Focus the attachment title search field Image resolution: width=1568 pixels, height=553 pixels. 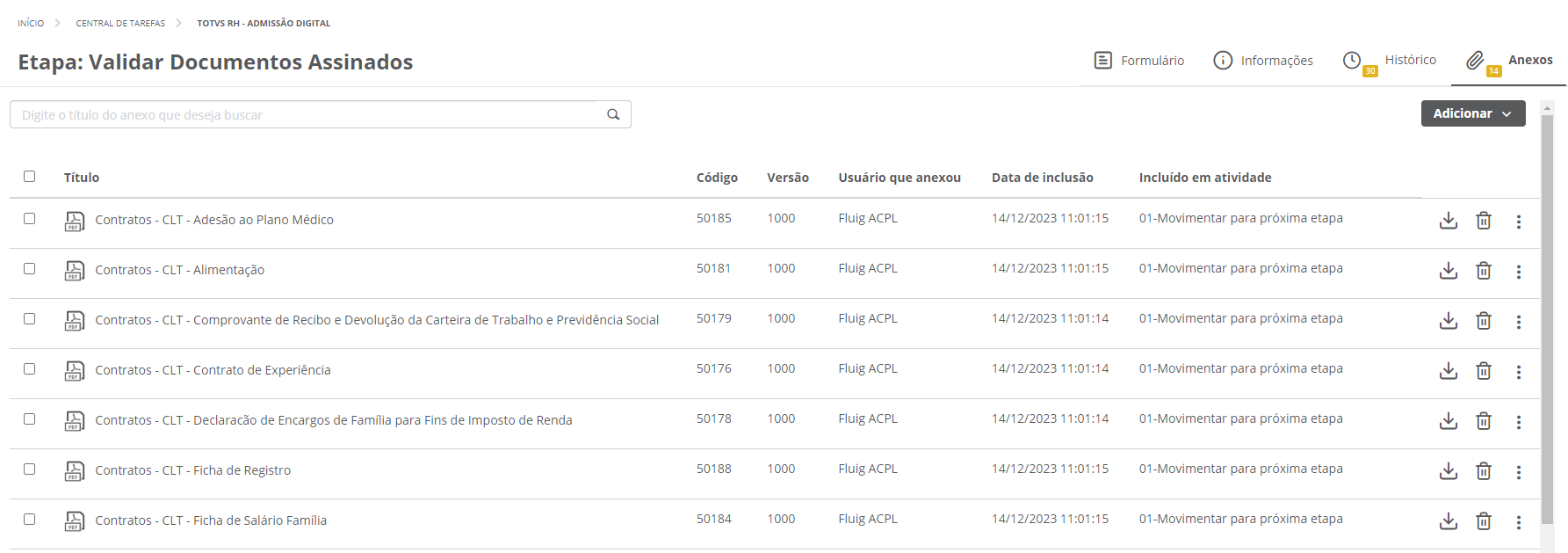[307, 114]
